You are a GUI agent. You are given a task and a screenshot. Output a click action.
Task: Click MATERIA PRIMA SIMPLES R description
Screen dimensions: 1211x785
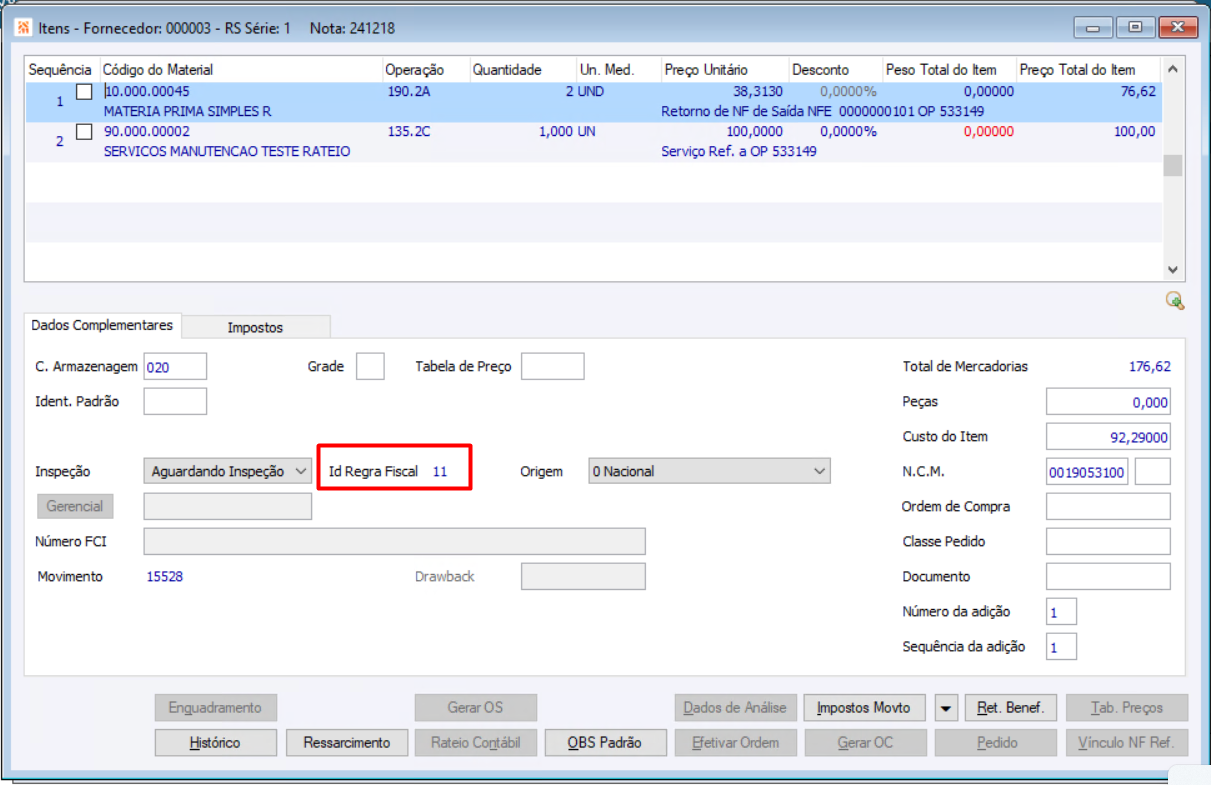coord(187,111)
